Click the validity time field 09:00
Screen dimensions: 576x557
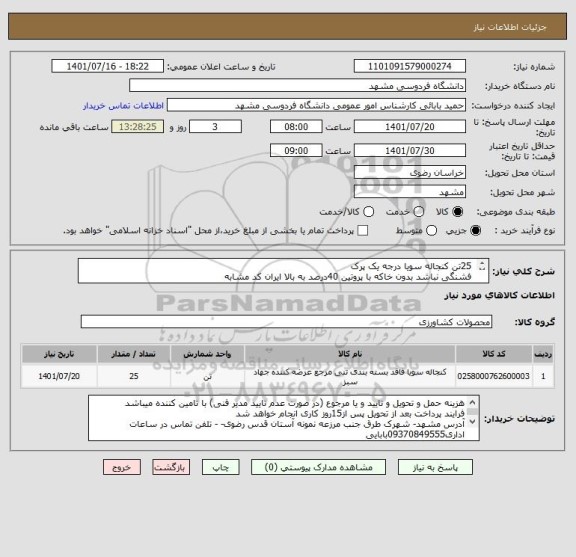coord(296,150)
